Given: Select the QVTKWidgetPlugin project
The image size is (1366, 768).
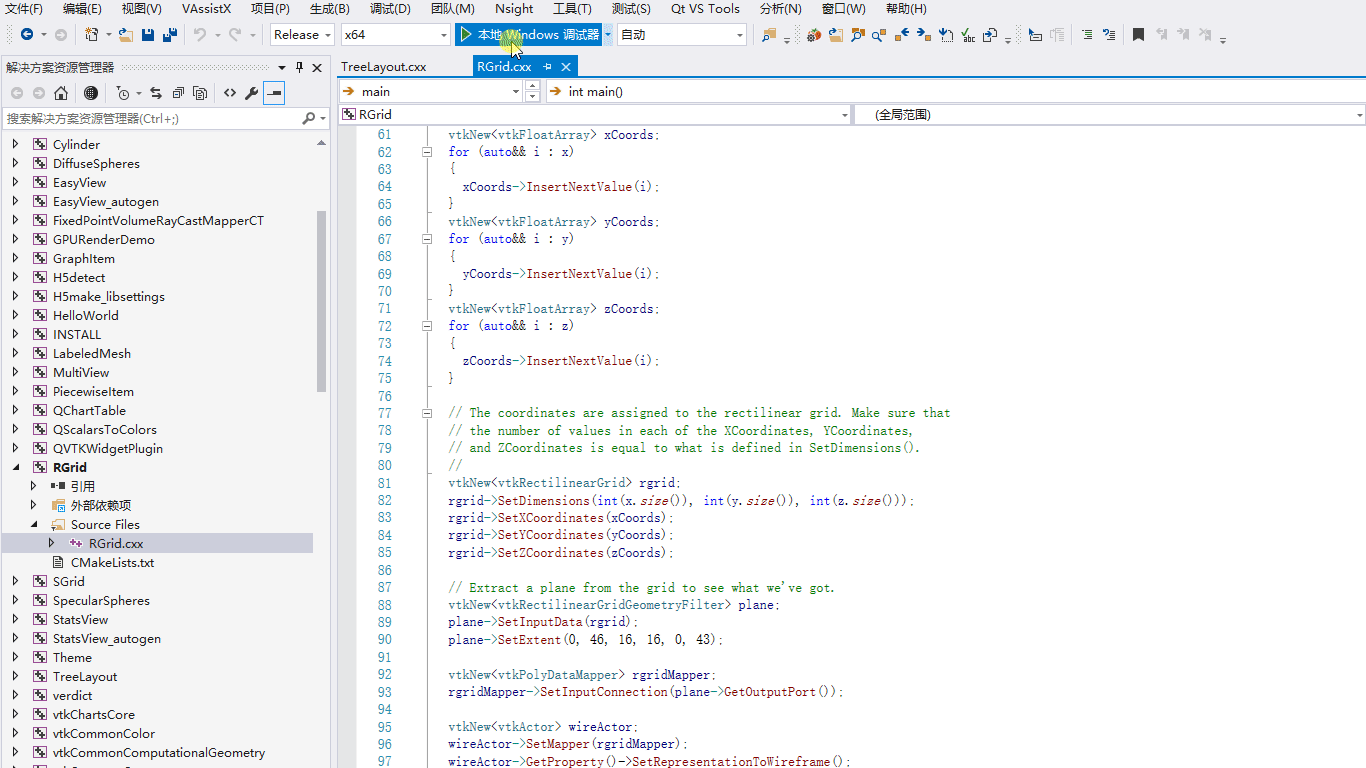Looking at the screenshot, I should [x=108, y=448].
